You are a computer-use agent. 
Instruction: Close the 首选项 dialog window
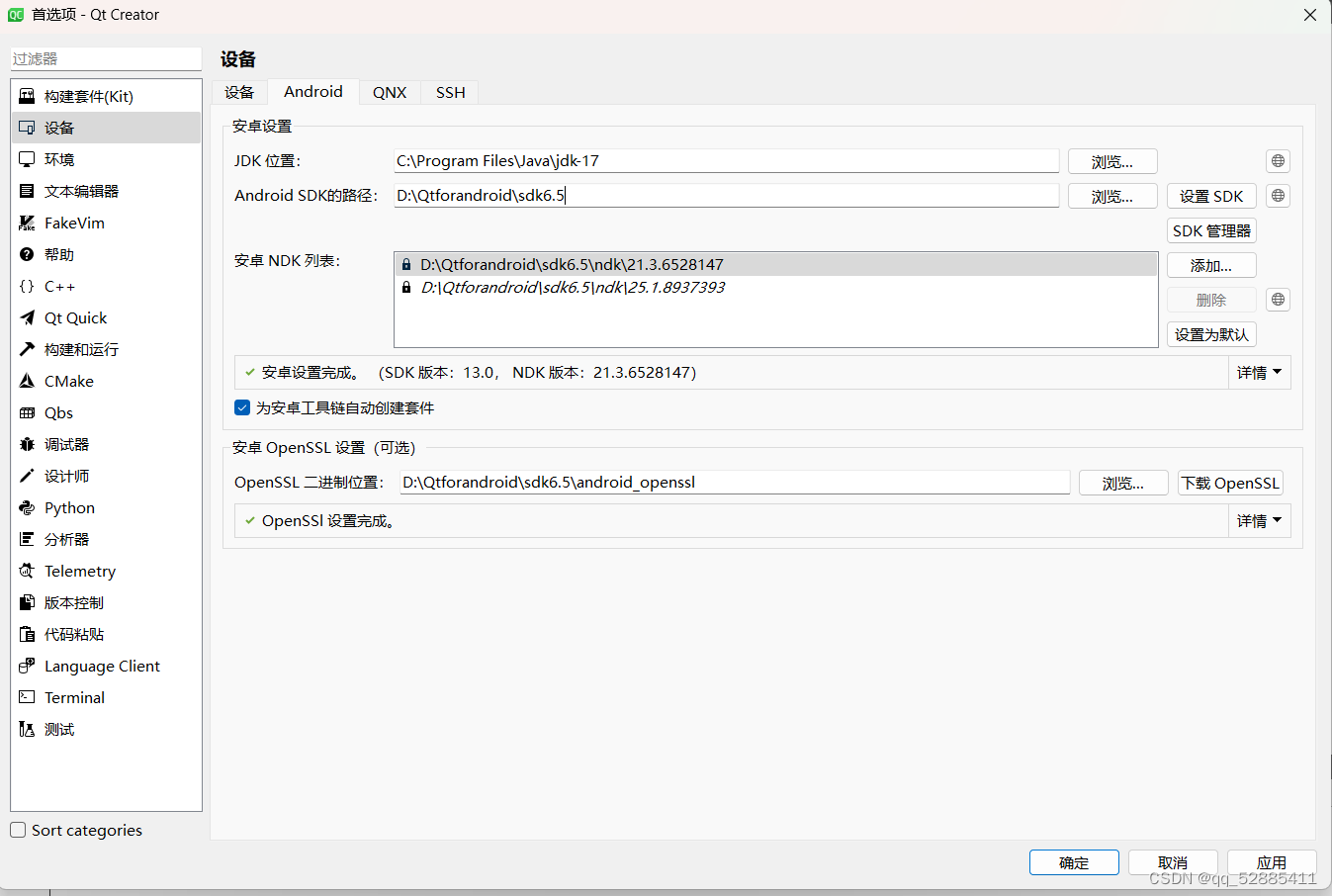(1309, 15)
